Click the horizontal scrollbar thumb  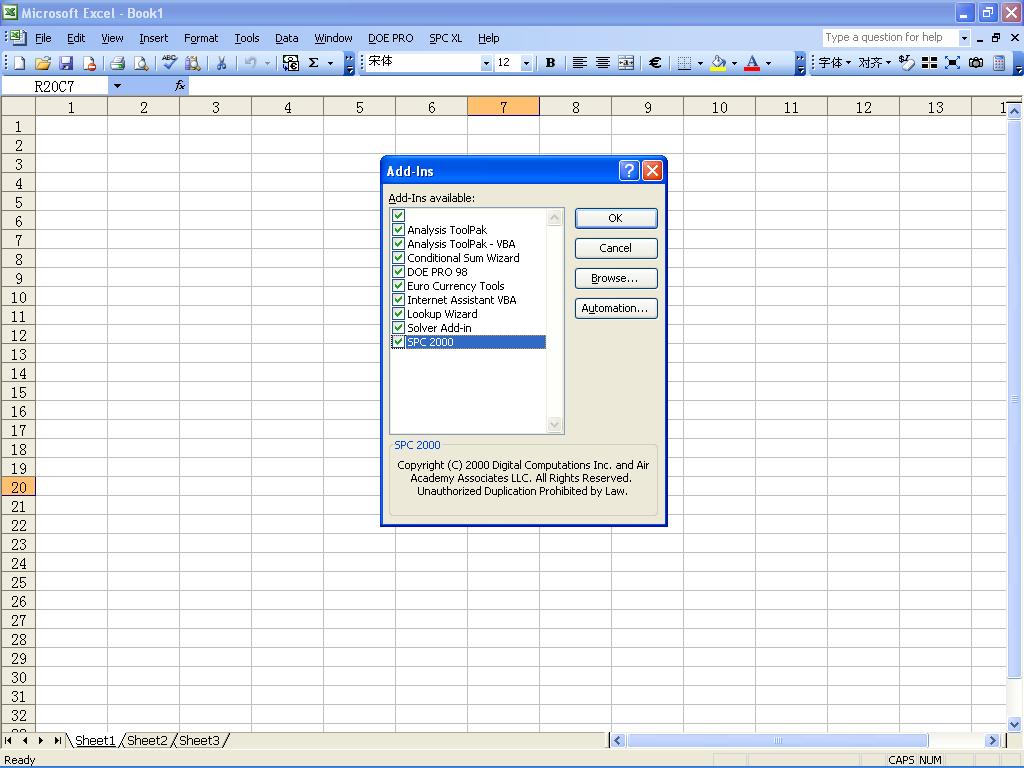point(777,740)
